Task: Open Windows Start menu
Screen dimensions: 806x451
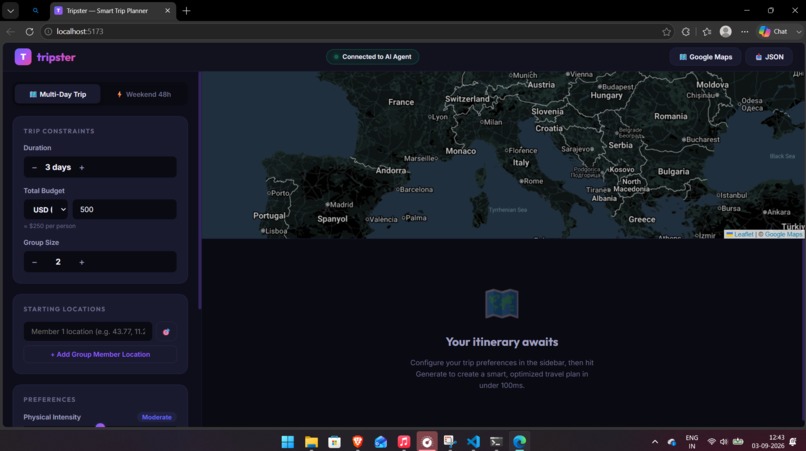Action: tap(288, 441)
